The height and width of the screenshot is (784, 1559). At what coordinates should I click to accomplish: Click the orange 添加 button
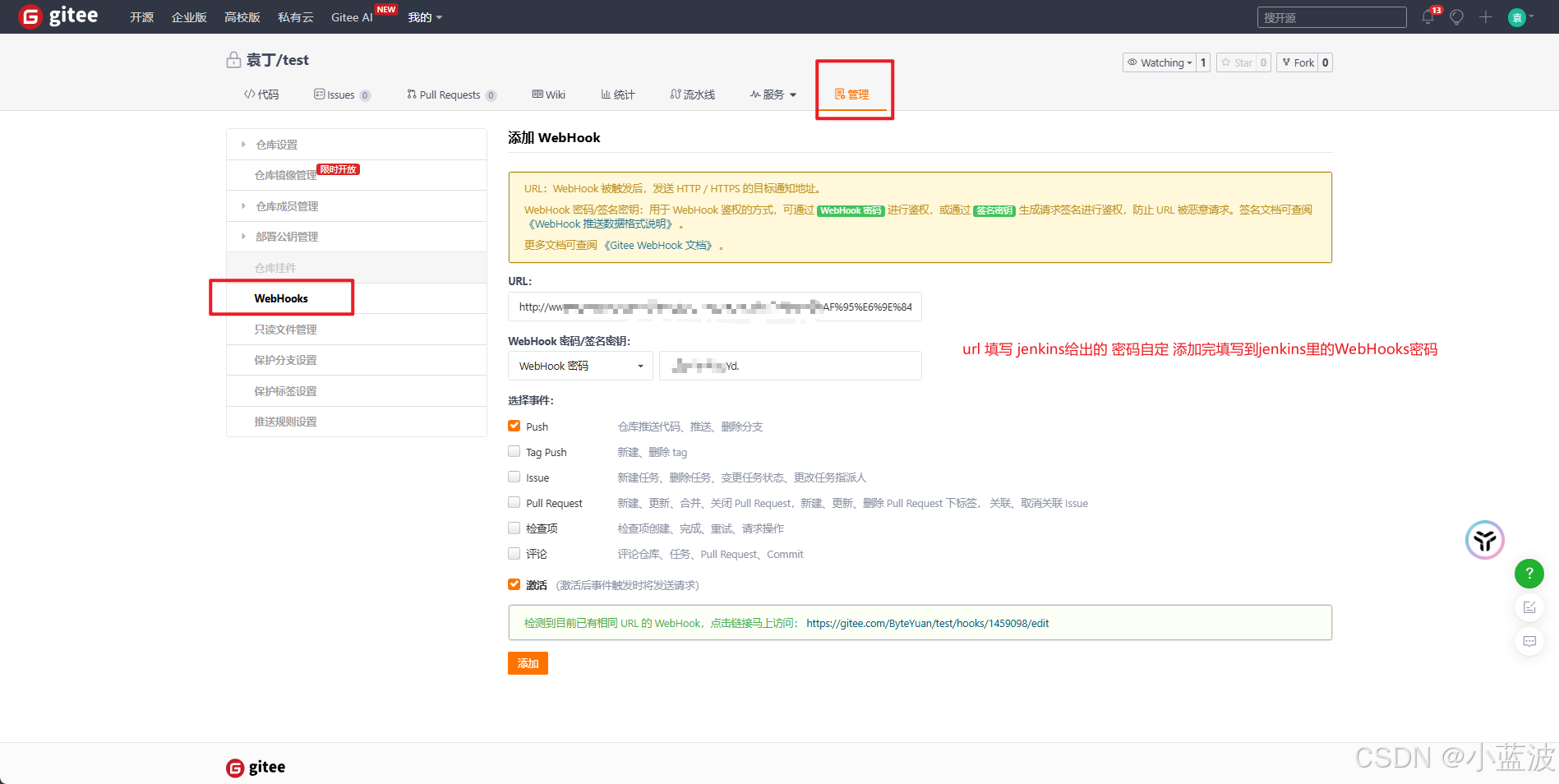[528, 663]
